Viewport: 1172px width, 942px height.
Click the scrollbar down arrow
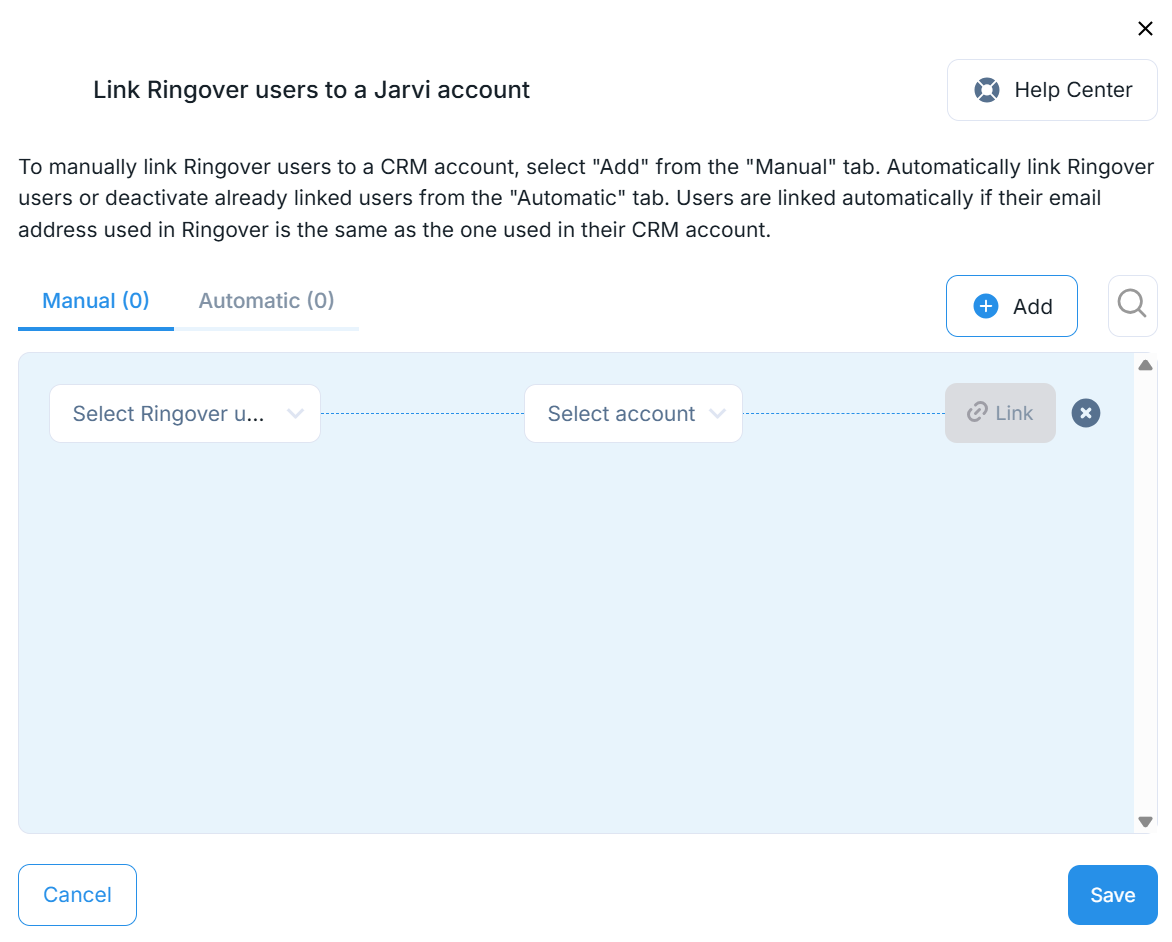pyautogui.click(x=1144, y=822)
